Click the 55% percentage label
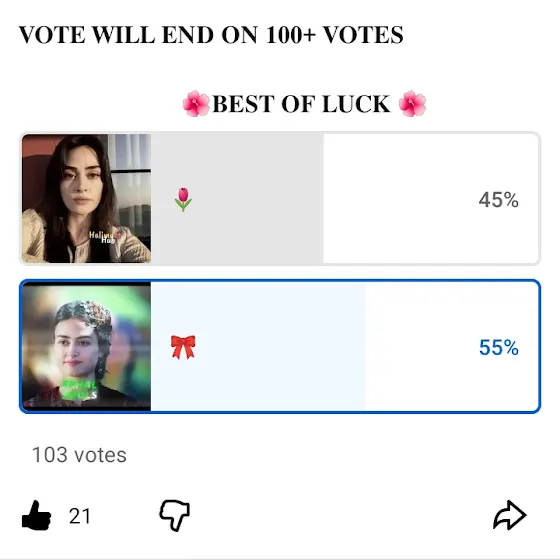Image resolution: width=560 pixels, height=560 pixels. [499, 348]
